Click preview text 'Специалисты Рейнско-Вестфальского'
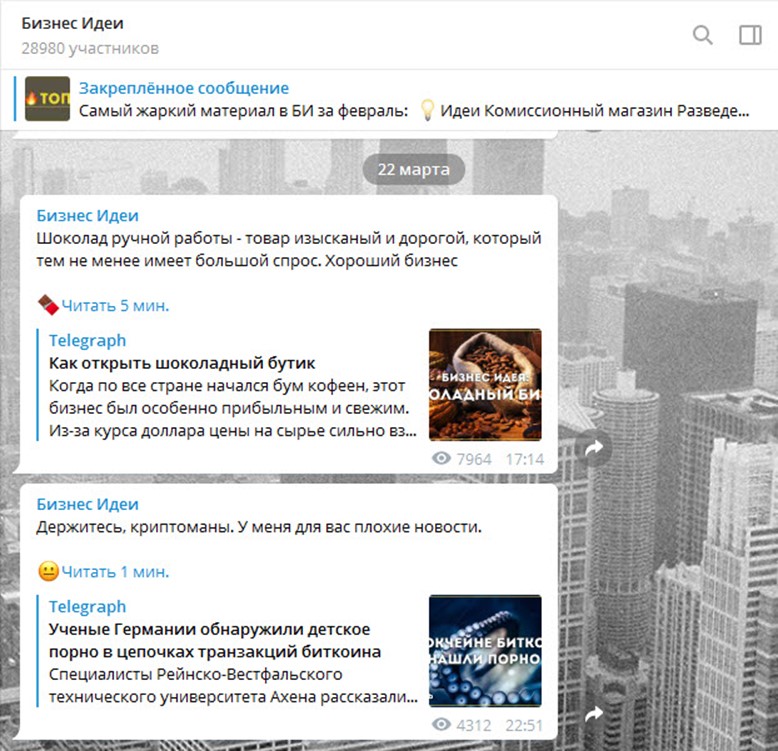The width and height of the screenshot is (778, 751). pos(195,674)
